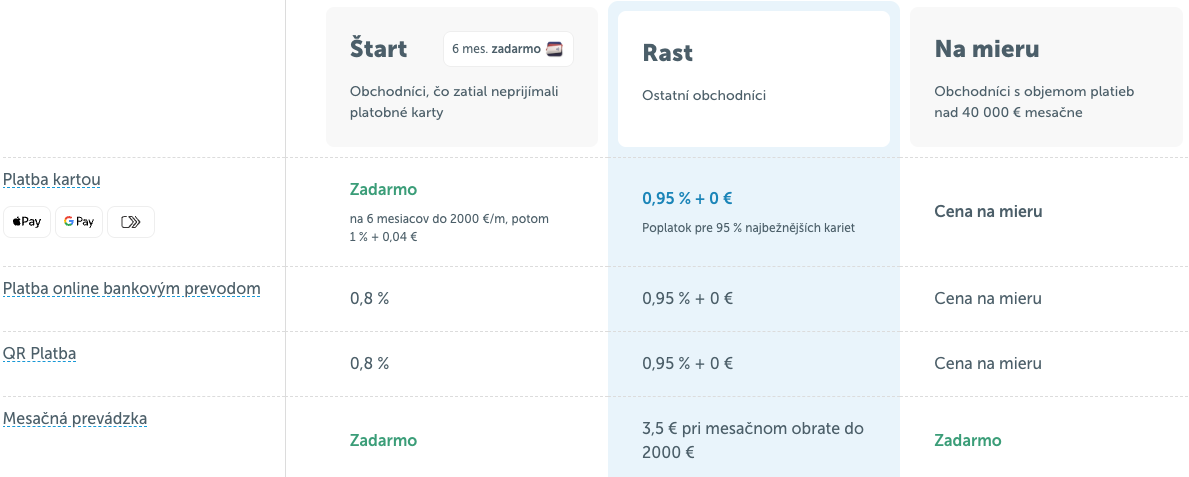The width and height of the screenshot is (1189, 477).
Task: Select the Rast plan heading
Action: point(668,53)
